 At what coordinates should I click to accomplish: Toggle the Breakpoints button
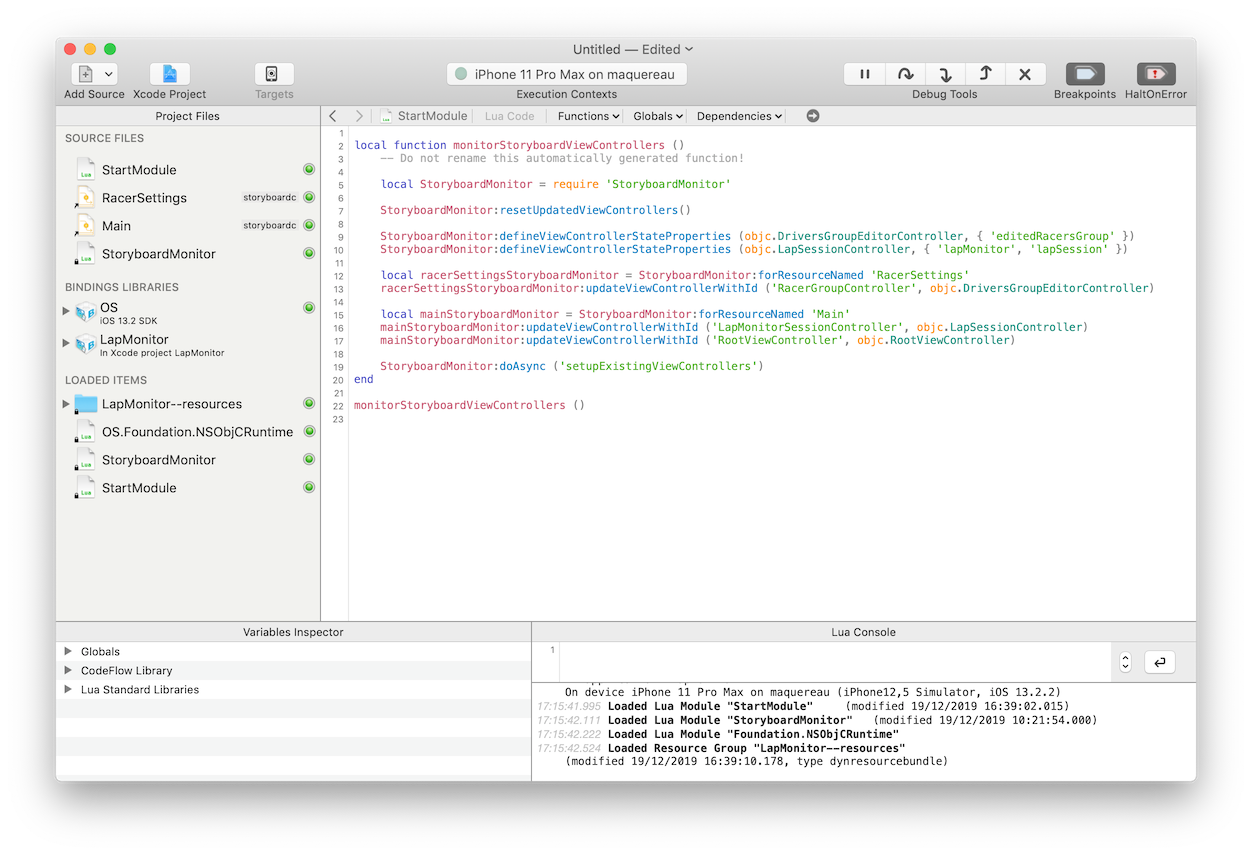(x=1085, y=74)
